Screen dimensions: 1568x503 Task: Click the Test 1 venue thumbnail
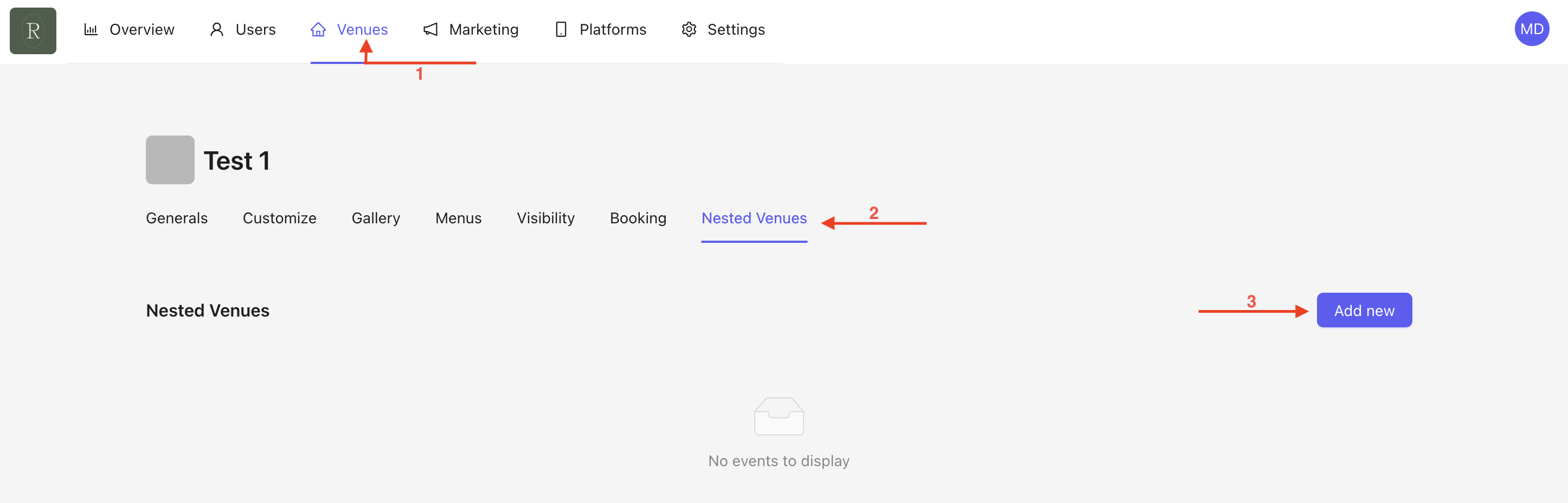coord(170,160)
